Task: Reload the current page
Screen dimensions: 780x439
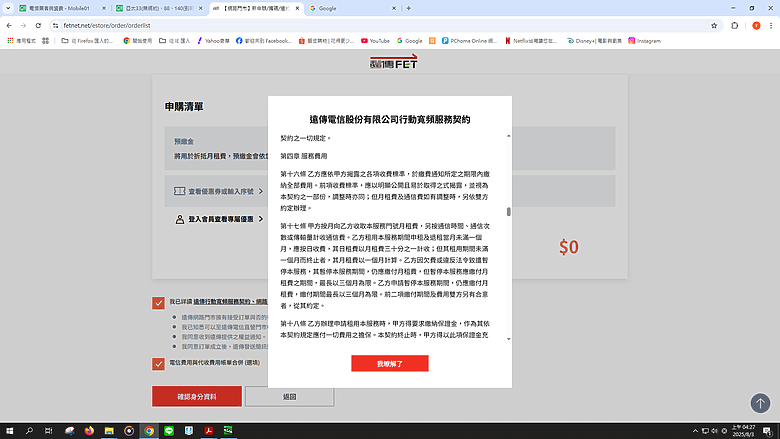Action: pos(38,25)
